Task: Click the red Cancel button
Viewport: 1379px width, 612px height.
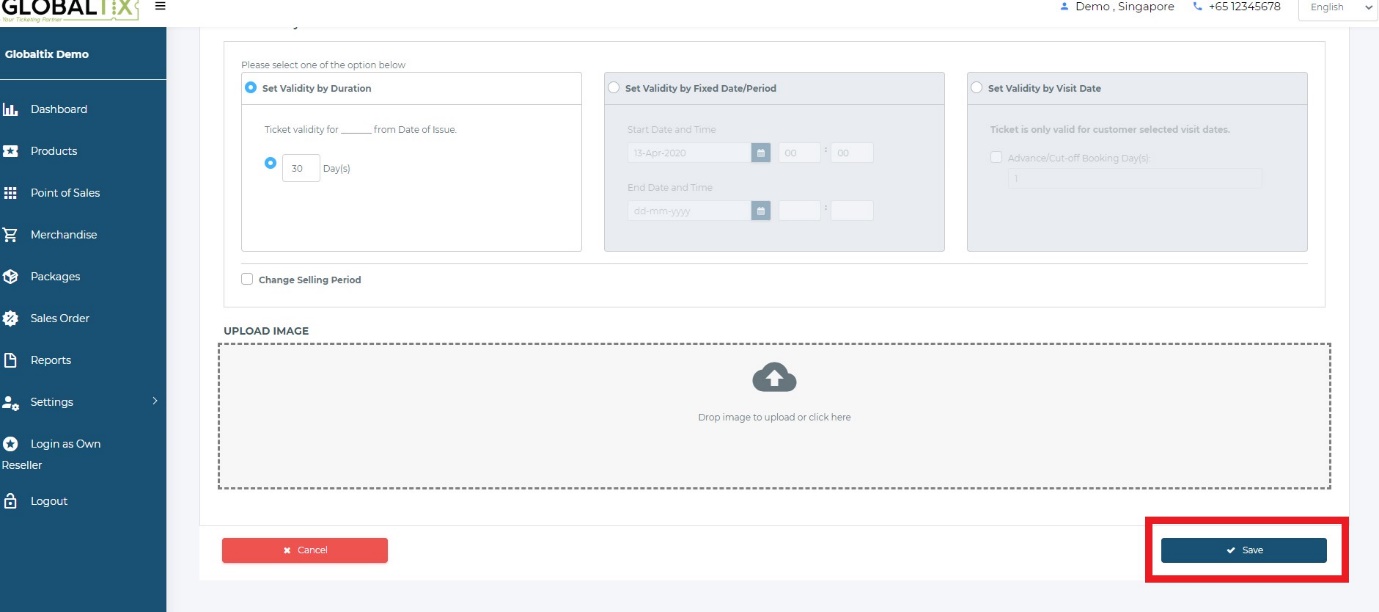Action: pyautogui.click(x=305, y=550)
